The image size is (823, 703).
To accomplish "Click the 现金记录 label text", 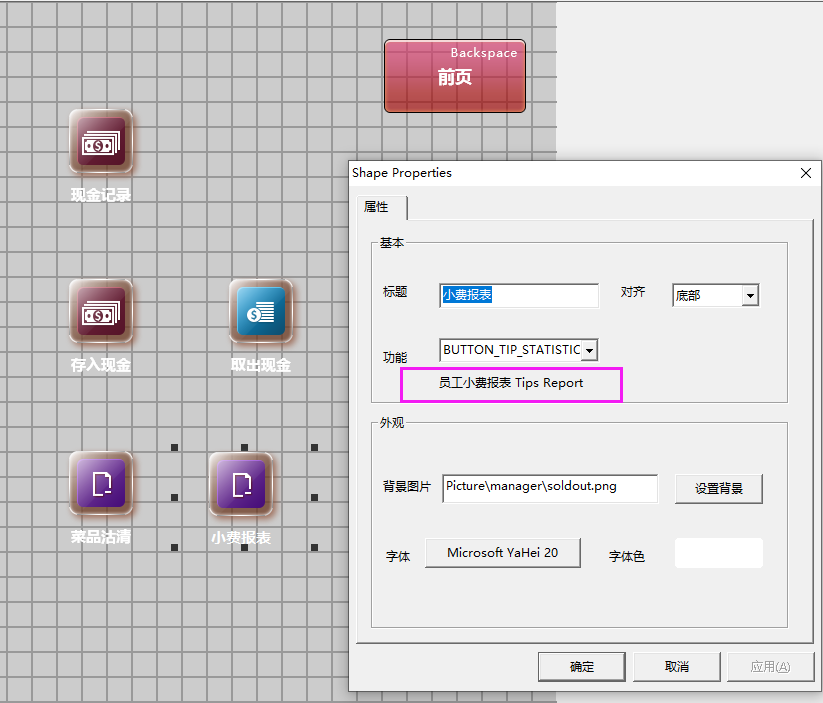I will 101,195.
